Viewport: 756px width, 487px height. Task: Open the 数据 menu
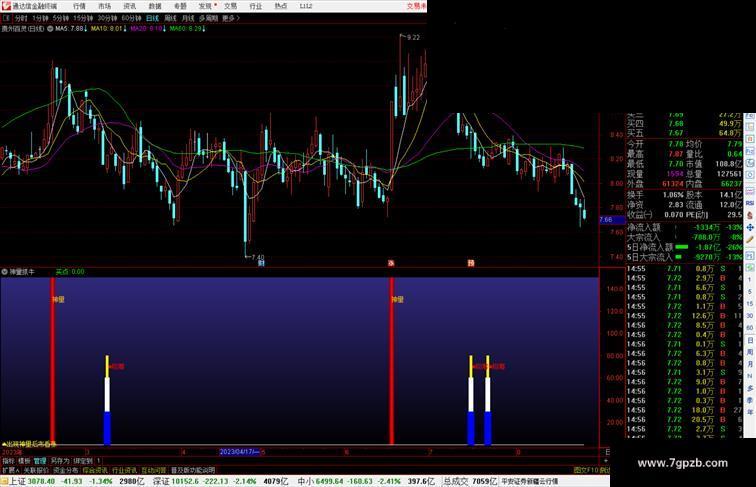[x=155, y=6]
